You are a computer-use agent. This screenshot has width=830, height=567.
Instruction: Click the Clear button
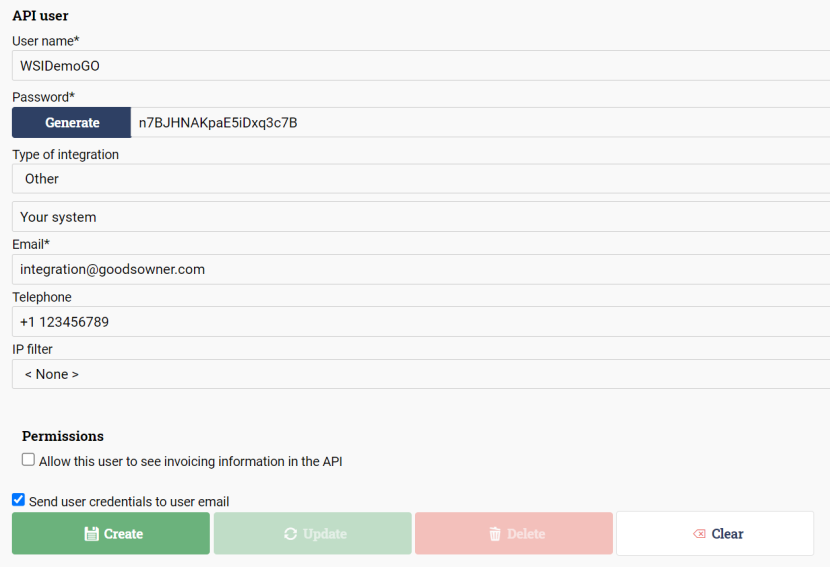point(715,533)
